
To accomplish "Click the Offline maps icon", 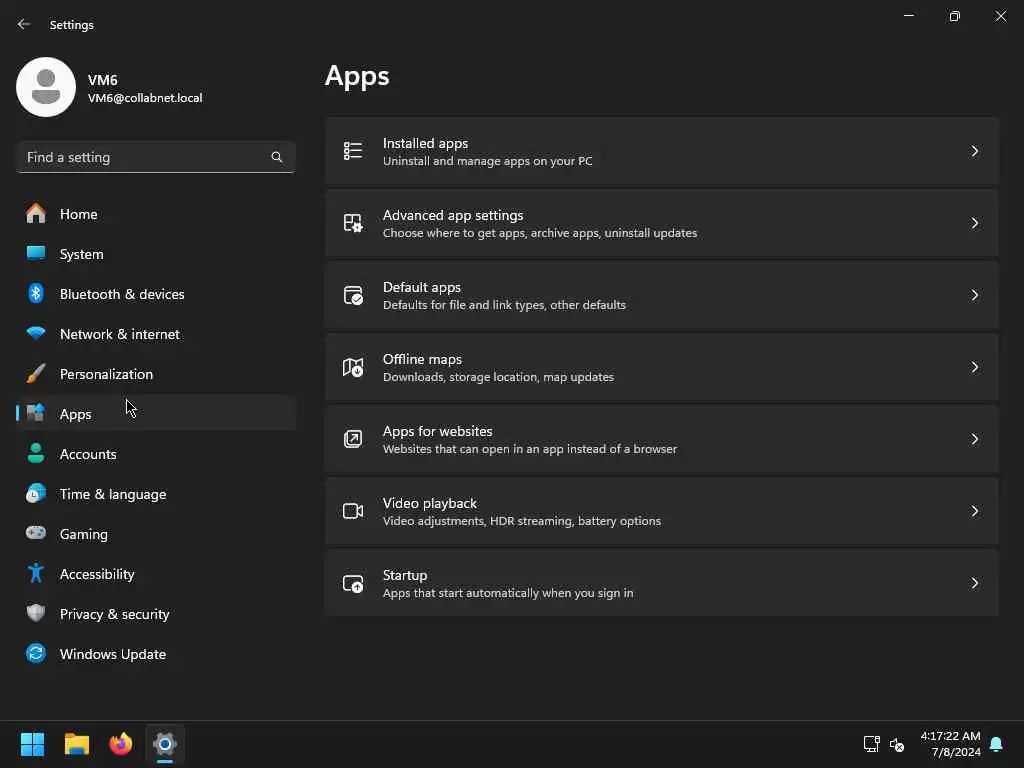I will [353, 367].
